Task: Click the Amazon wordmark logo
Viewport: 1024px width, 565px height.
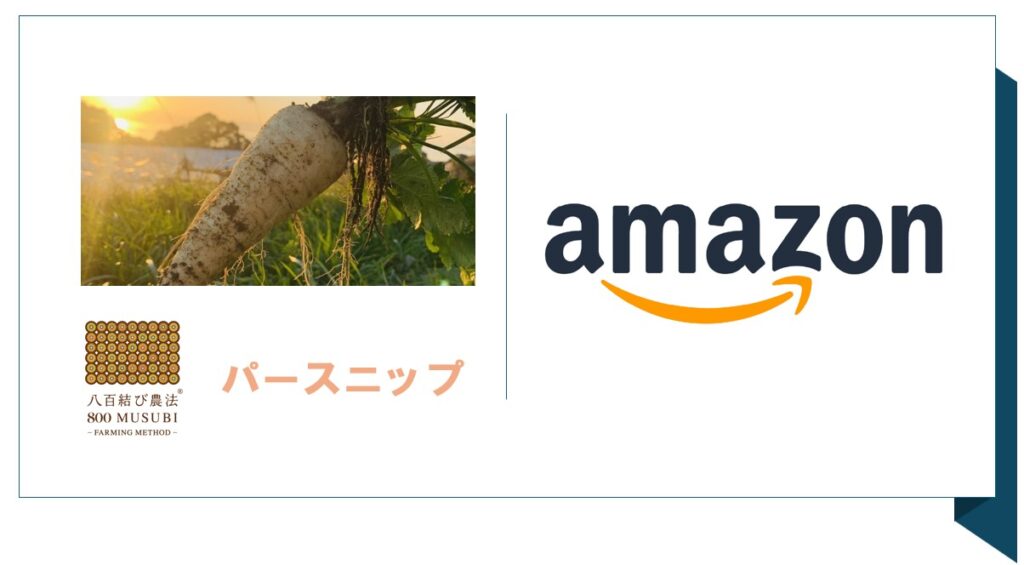Action: [x=743, y=263]
